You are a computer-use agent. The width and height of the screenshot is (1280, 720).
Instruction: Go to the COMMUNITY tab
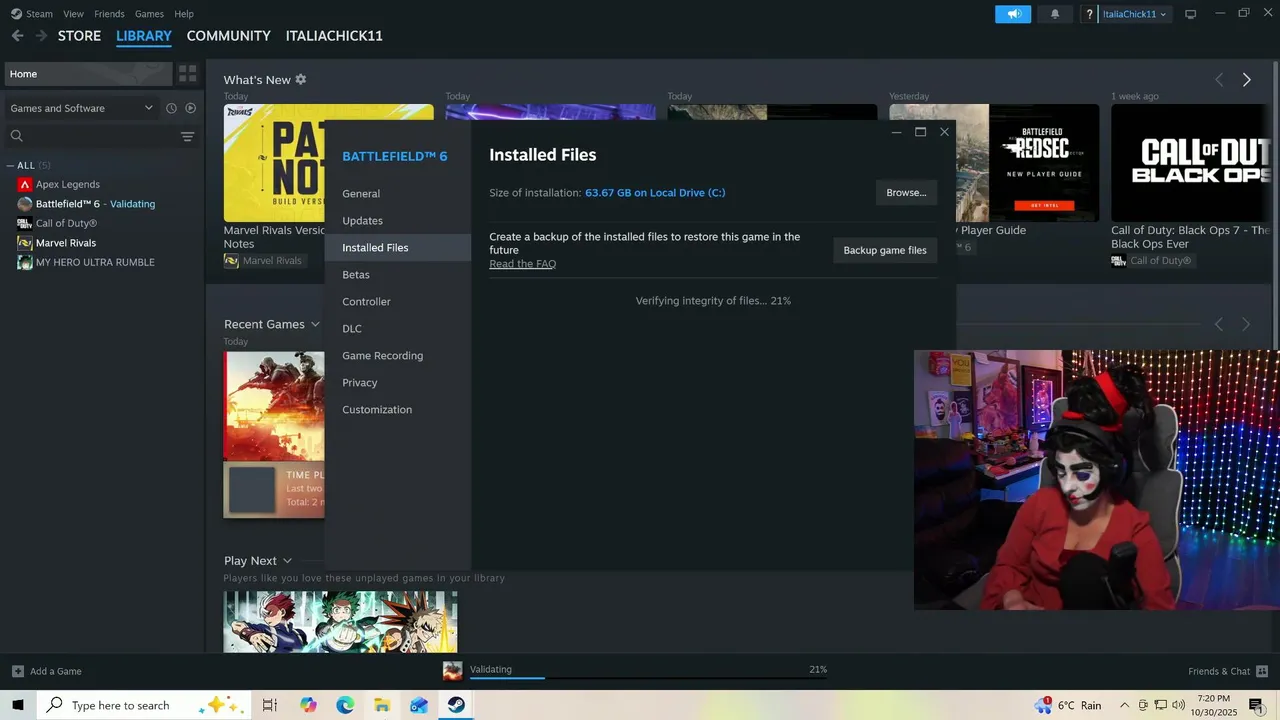pos(228,36)
